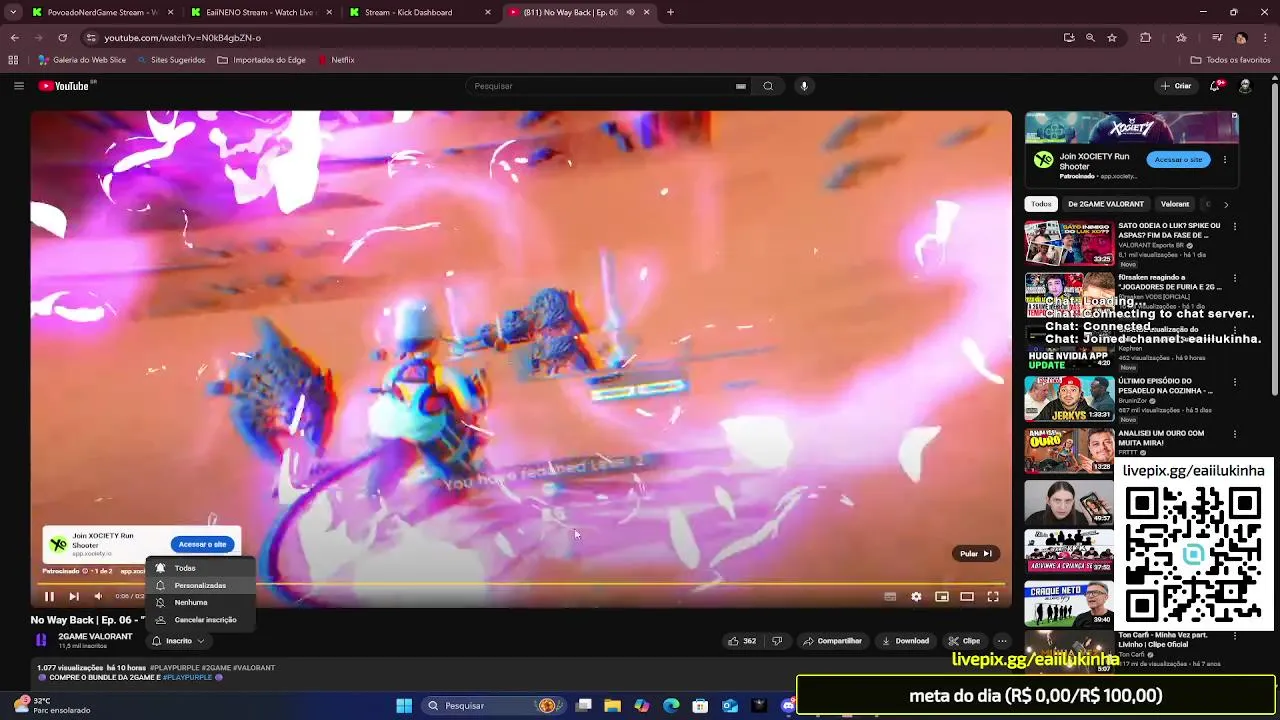Screen dimensions: 1280x720
Task: Click Acessar o site in sidebar ad
Action: [x=1178, y=160]
